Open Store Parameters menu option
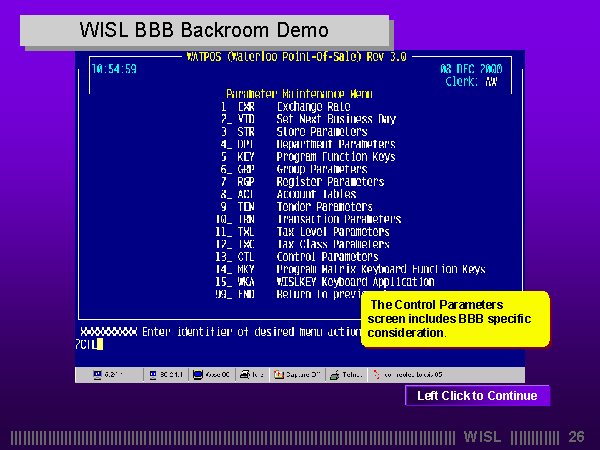Screen dimensions: 600x450 (321, 132)
